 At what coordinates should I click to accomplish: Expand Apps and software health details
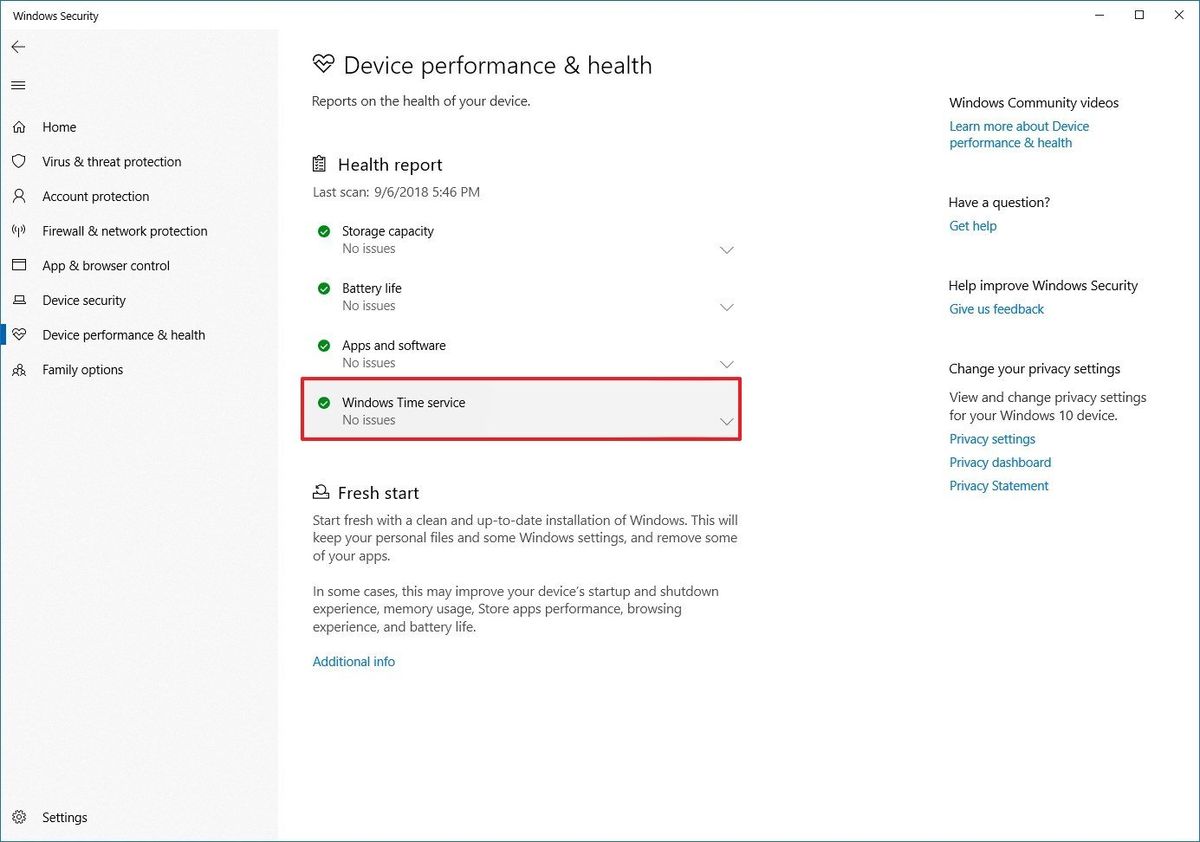pos(727,364)
